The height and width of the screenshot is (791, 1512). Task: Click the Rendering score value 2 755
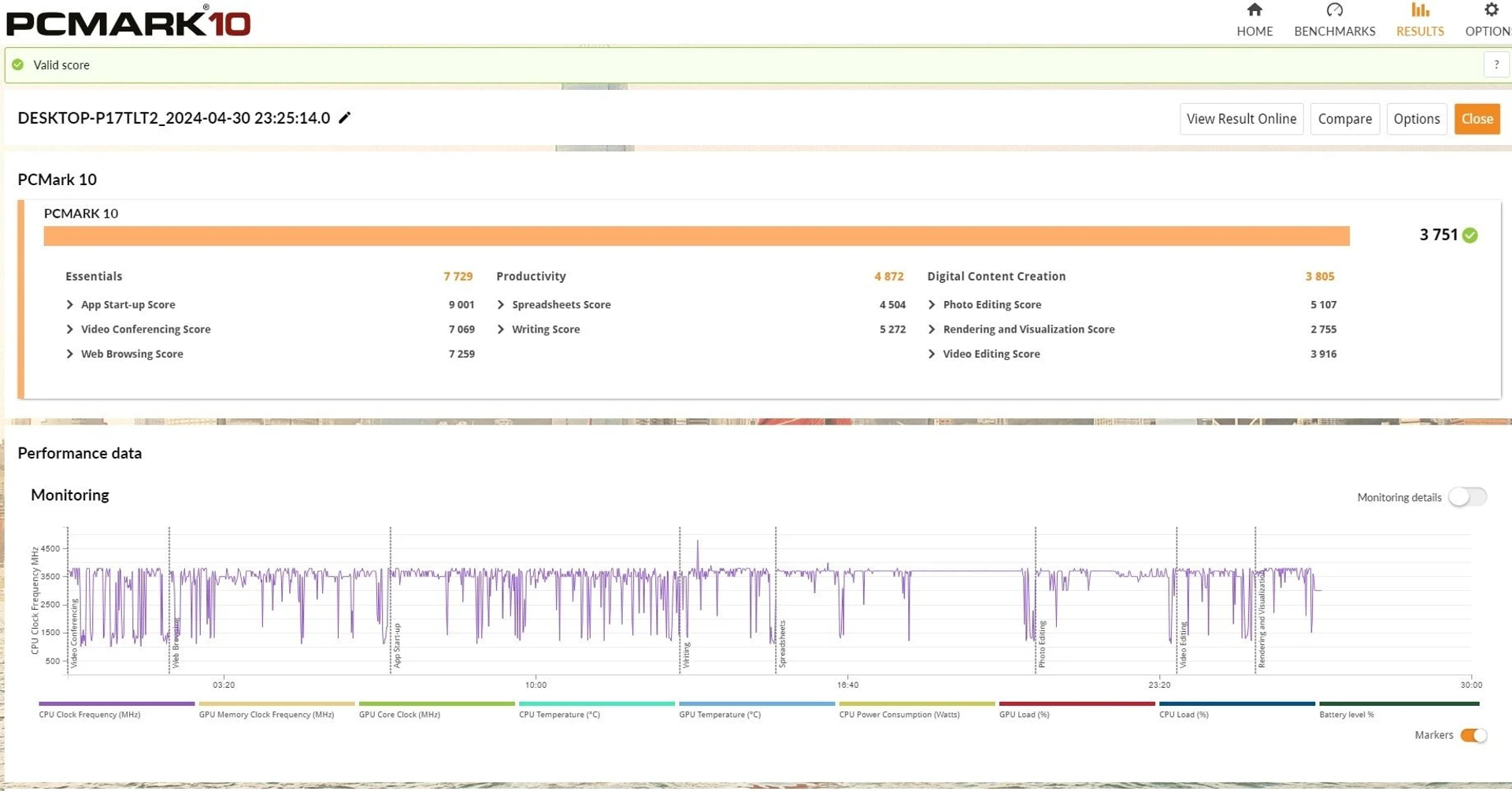tap(1323, 329)
